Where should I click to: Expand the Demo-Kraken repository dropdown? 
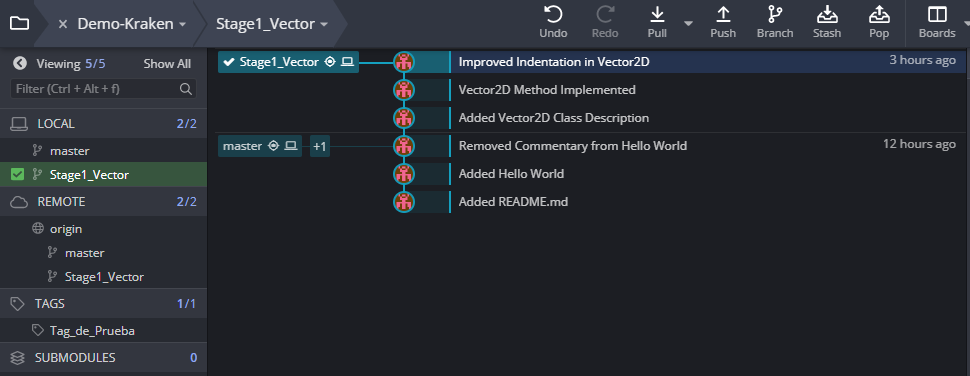coord(182,25)
